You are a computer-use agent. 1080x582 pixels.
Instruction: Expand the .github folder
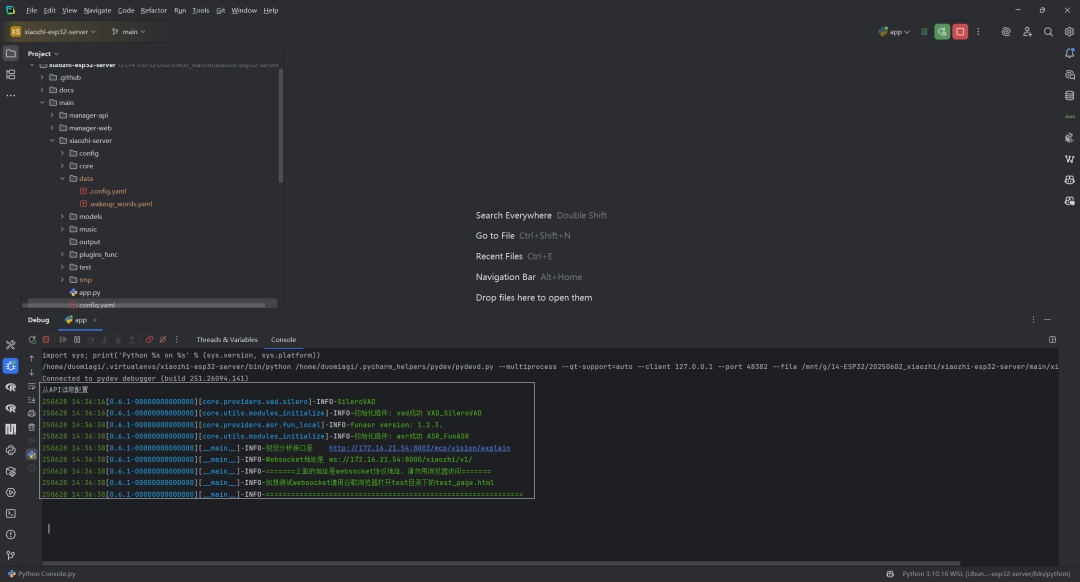click(x=42, y=78)
